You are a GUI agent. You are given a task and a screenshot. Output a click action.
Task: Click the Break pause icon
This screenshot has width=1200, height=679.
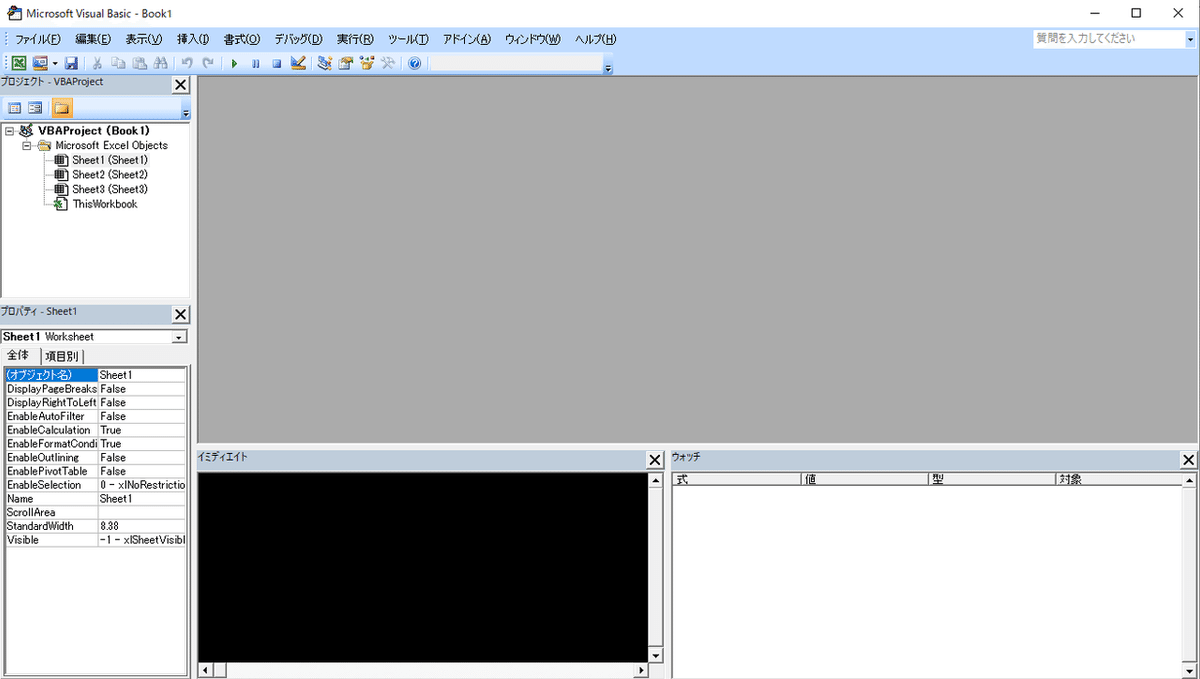click(x=256, y=63)
